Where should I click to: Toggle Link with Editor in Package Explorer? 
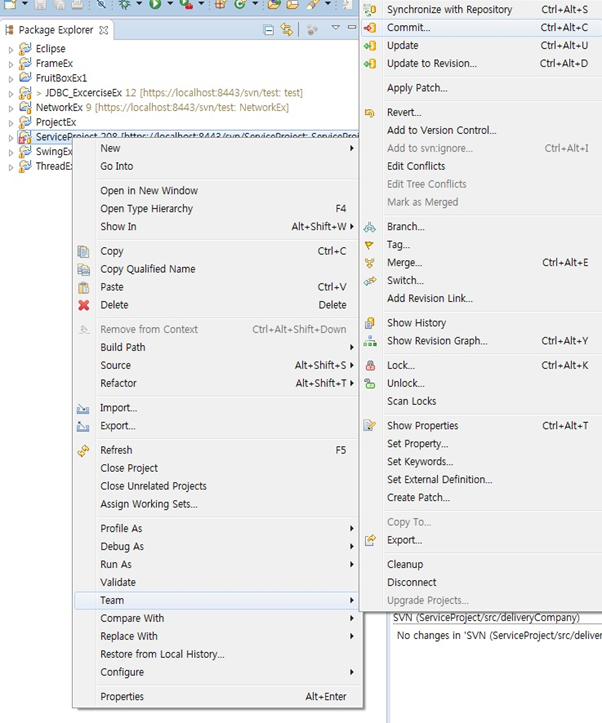coord(287,30)
